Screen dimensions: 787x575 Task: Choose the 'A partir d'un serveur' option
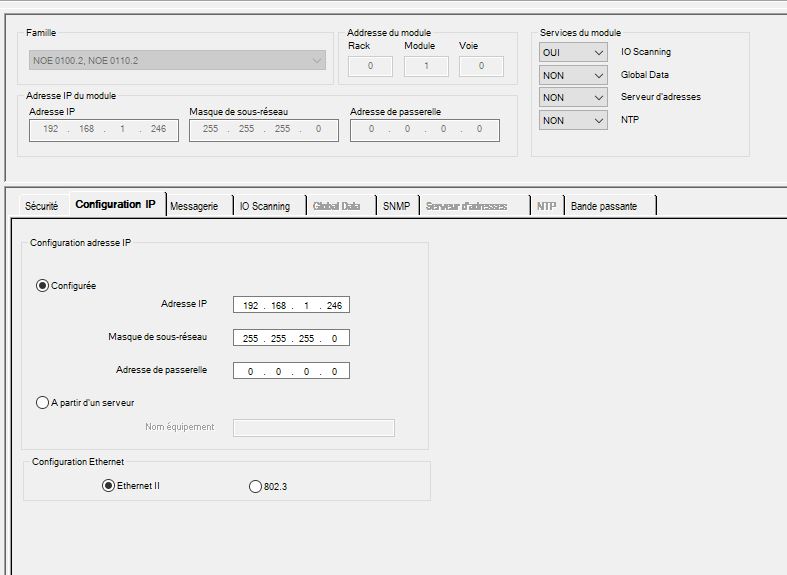click(42, 403)
